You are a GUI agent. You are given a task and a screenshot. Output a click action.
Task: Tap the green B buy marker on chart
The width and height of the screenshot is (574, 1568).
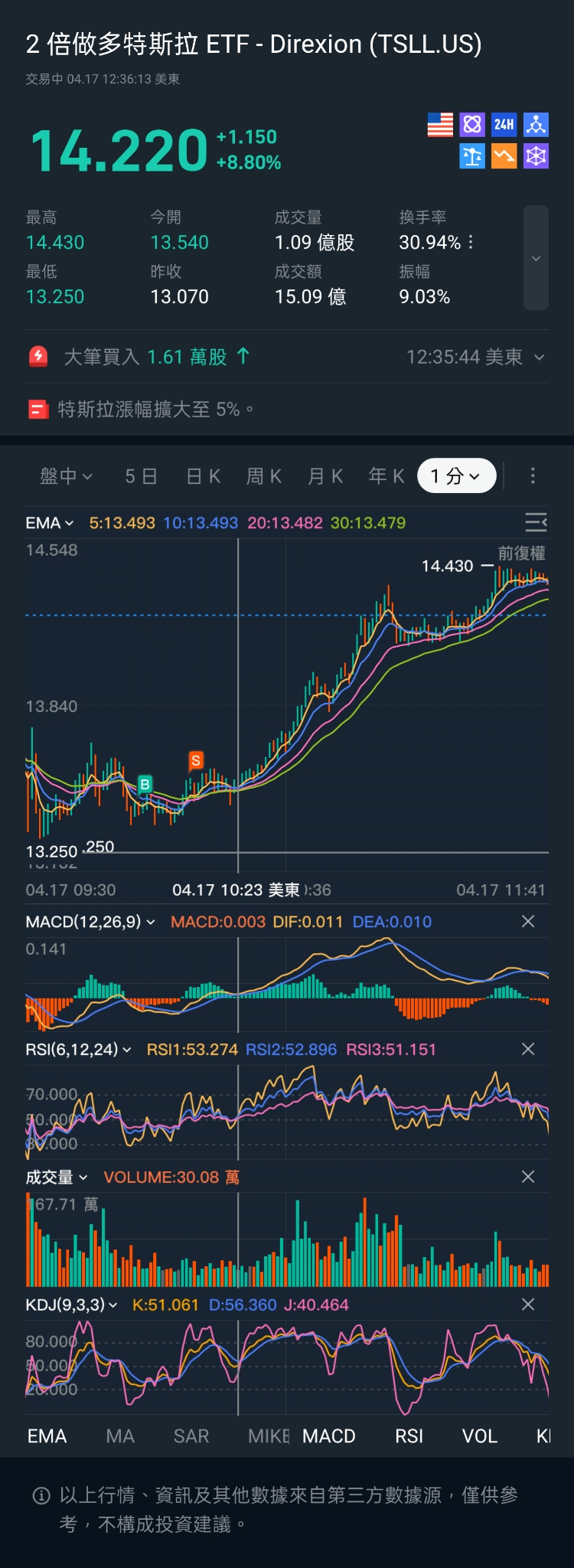(145, 784)
